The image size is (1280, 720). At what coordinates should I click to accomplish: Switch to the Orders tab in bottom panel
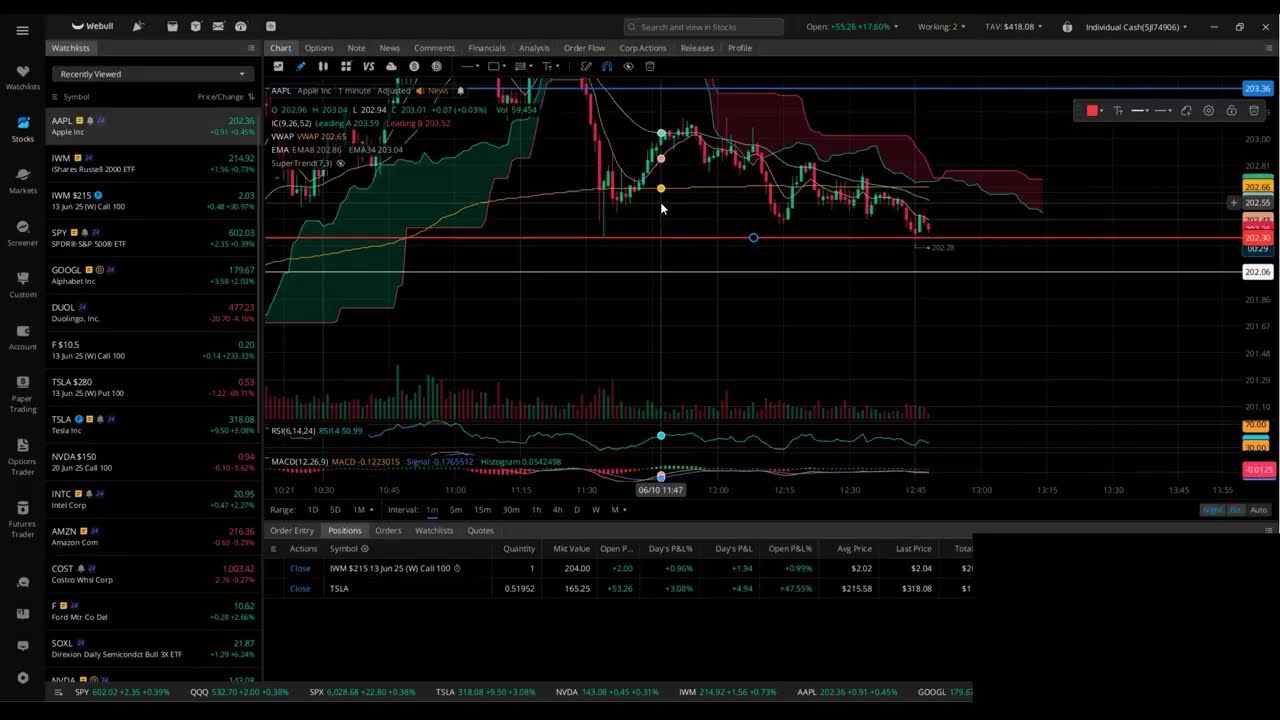pos(388,531)
